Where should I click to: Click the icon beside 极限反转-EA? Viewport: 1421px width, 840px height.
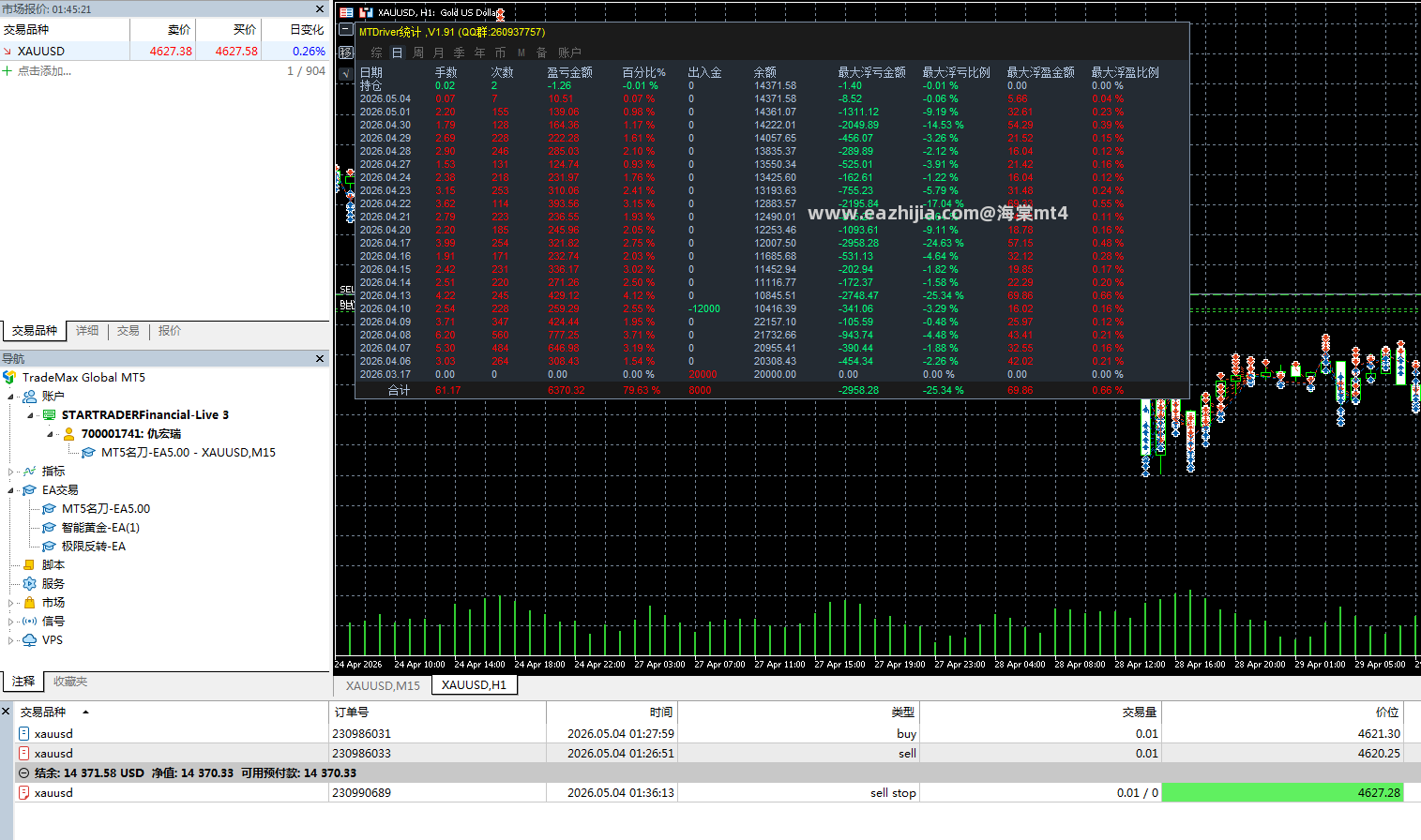pos(50,546)
